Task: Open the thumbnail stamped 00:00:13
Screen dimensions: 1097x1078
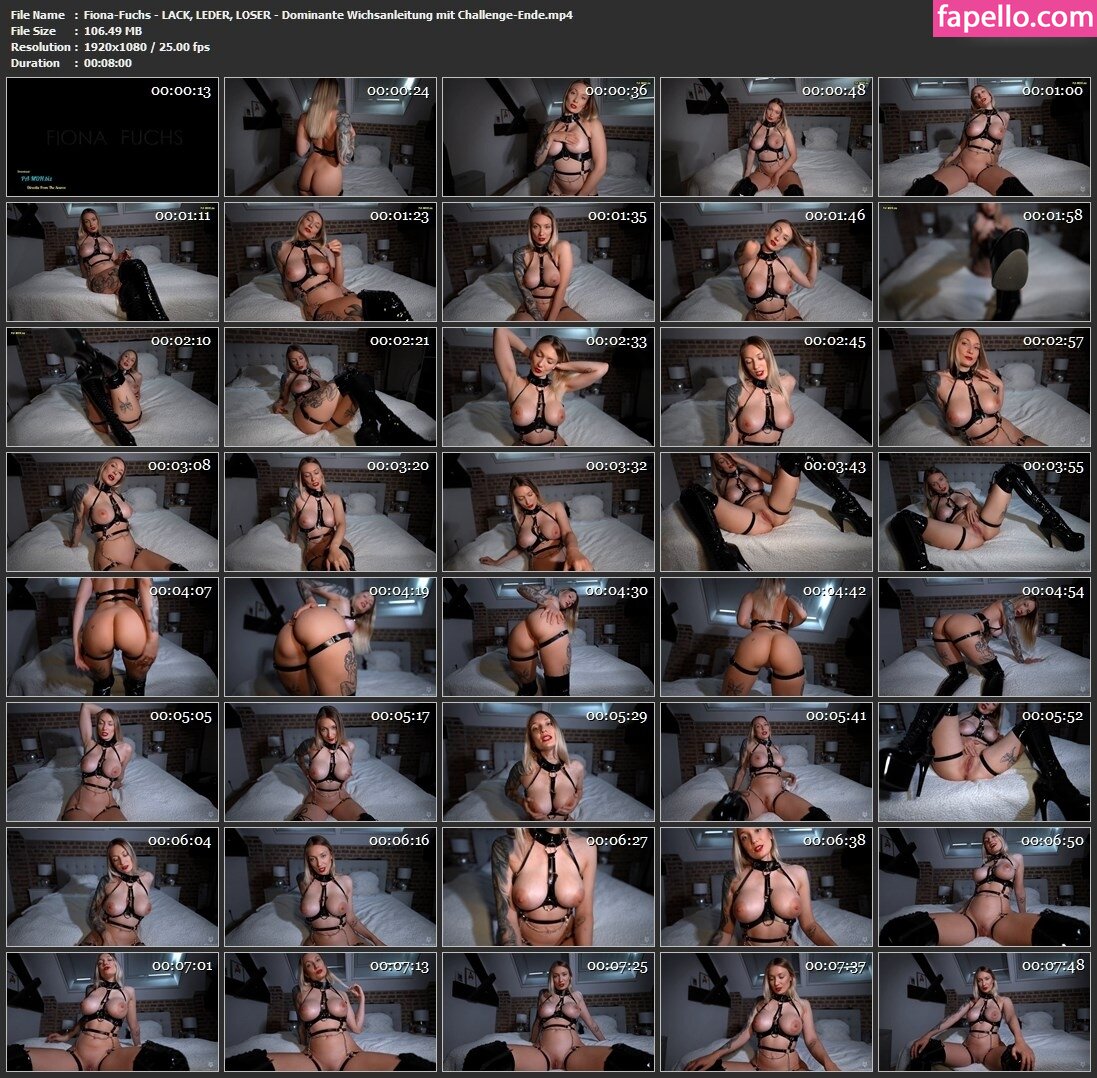Action: click(x=112, y=136)
